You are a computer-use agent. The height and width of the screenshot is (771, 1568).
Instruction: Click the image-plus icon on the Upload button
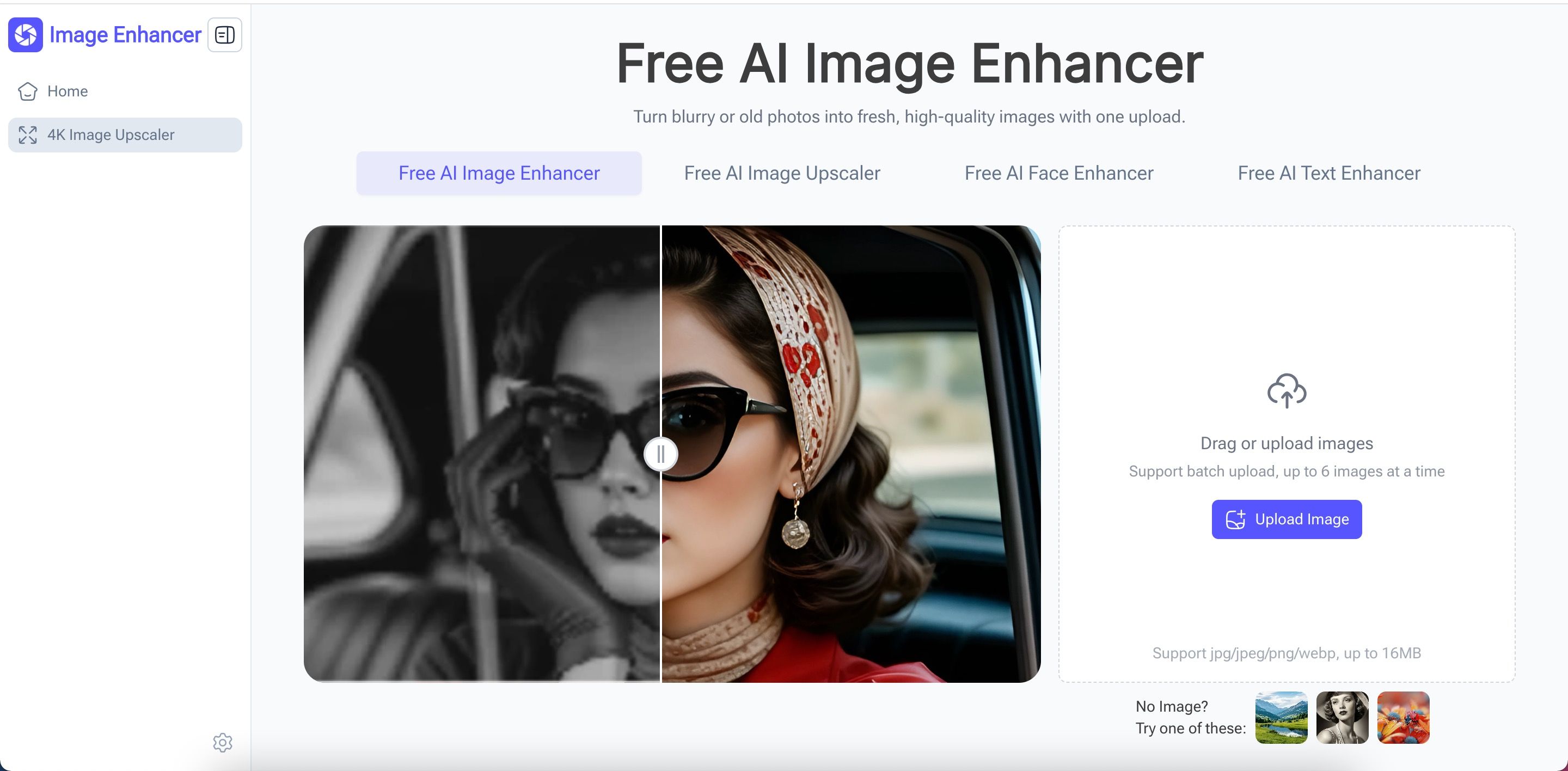[x=1235, y=519]
